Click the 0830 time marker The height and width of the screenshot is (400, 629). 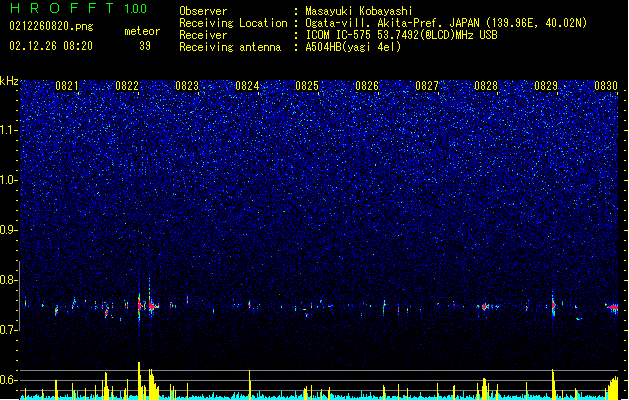606,86
